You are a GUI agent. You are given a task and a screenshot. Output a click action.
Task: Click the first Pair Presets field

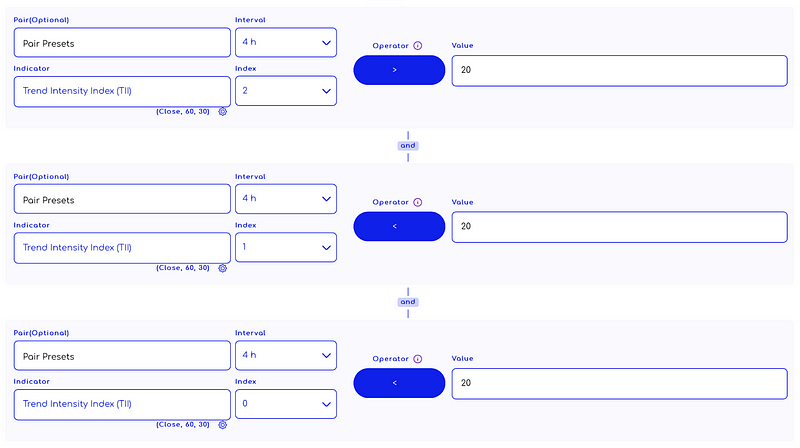click(x=122, y=43)
